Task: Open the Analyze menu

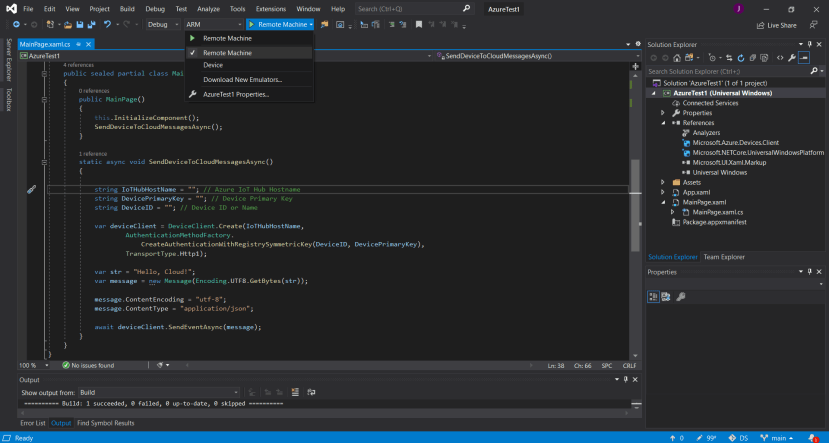Action: pos(208,9)
